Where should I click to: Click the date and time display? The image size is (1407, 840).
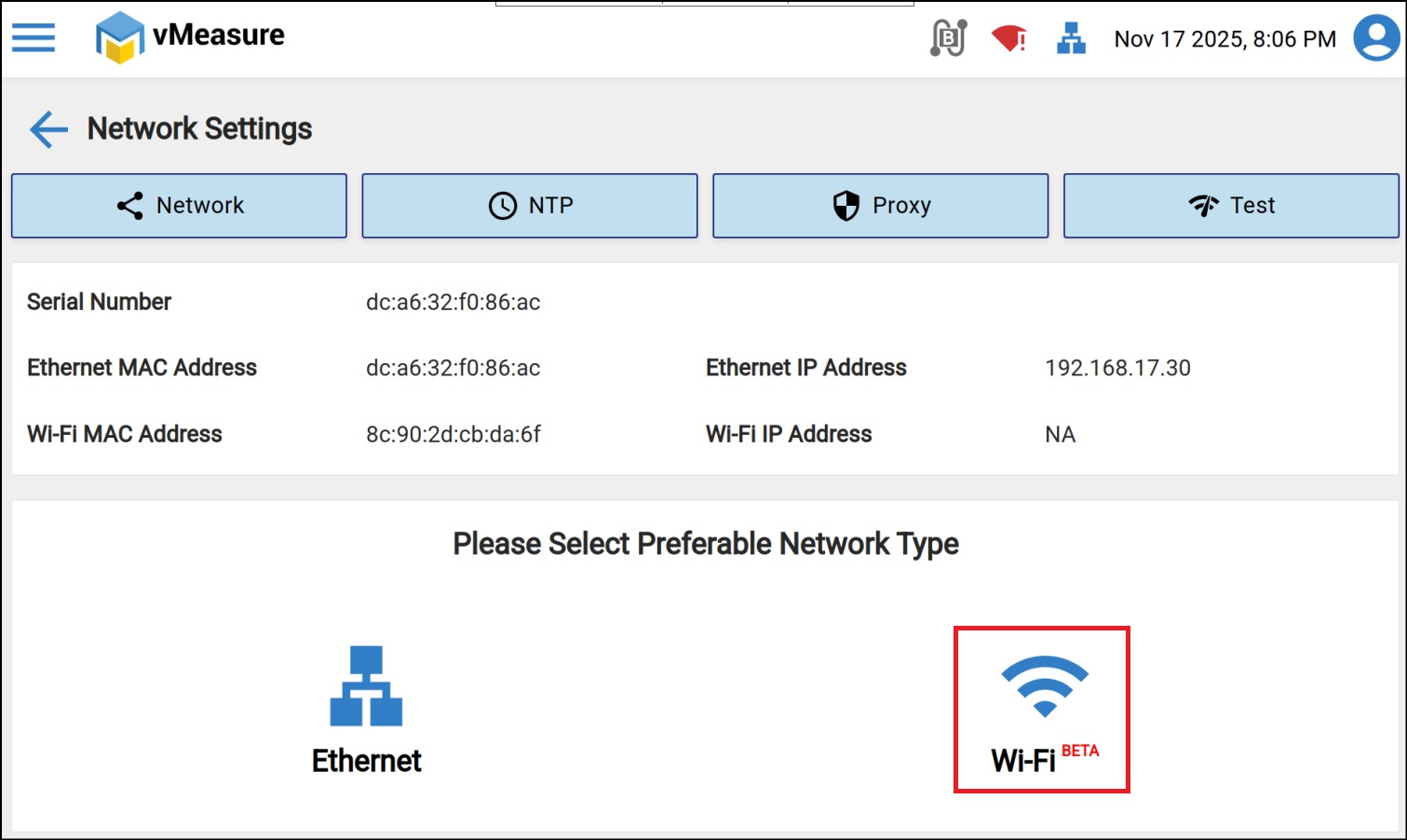tap(1224, 39)
